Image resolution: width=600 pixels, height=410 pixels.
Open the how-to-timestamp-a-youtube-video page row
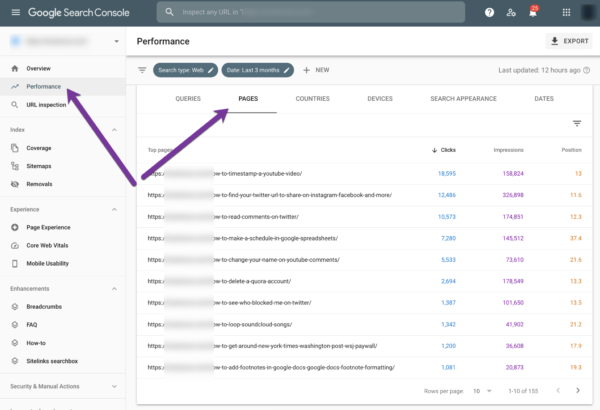(365, 173)
